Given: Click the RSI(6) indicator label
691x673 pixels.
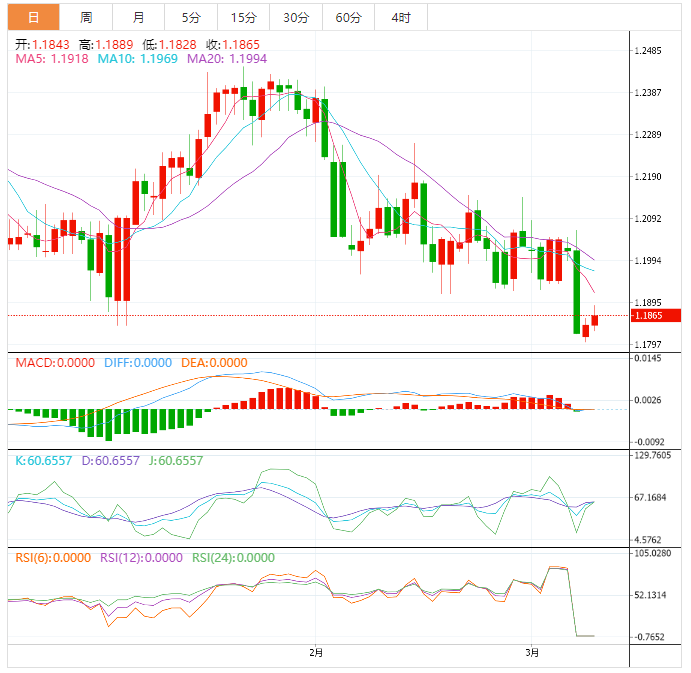Looking at the screenshot, I should (52, 558).
